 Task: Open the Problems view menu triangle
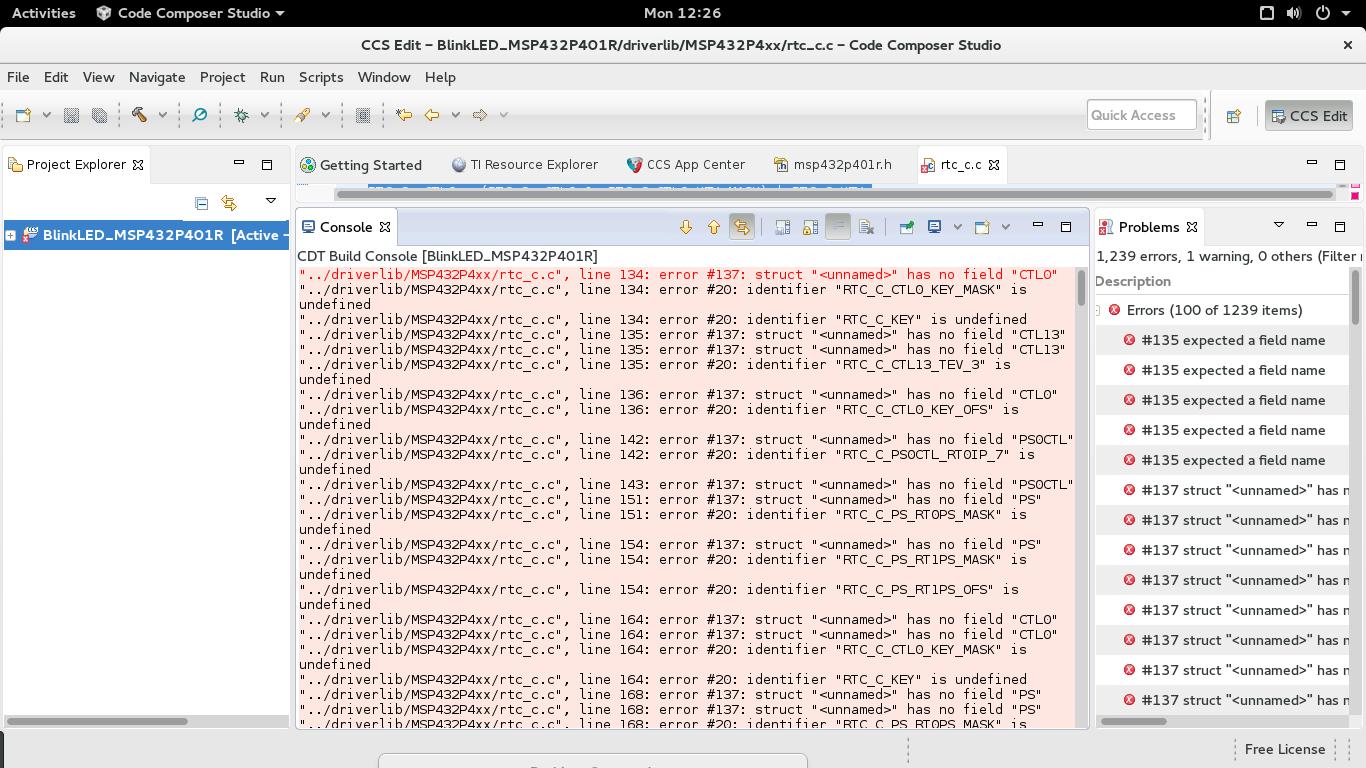pos(1278,225)
